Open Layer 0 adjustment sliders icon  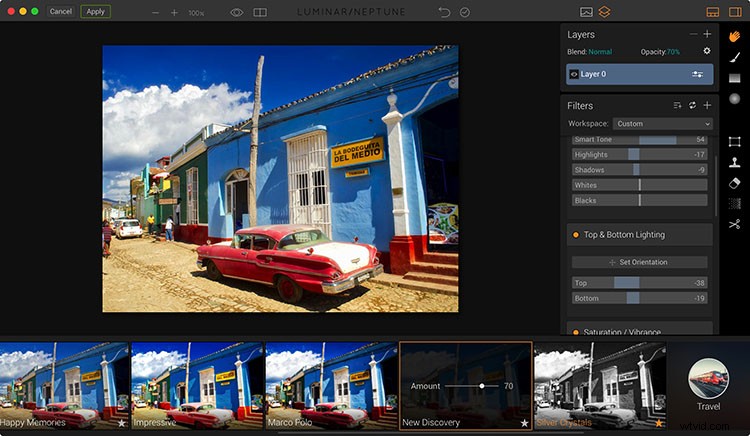[x=697, y=74]
